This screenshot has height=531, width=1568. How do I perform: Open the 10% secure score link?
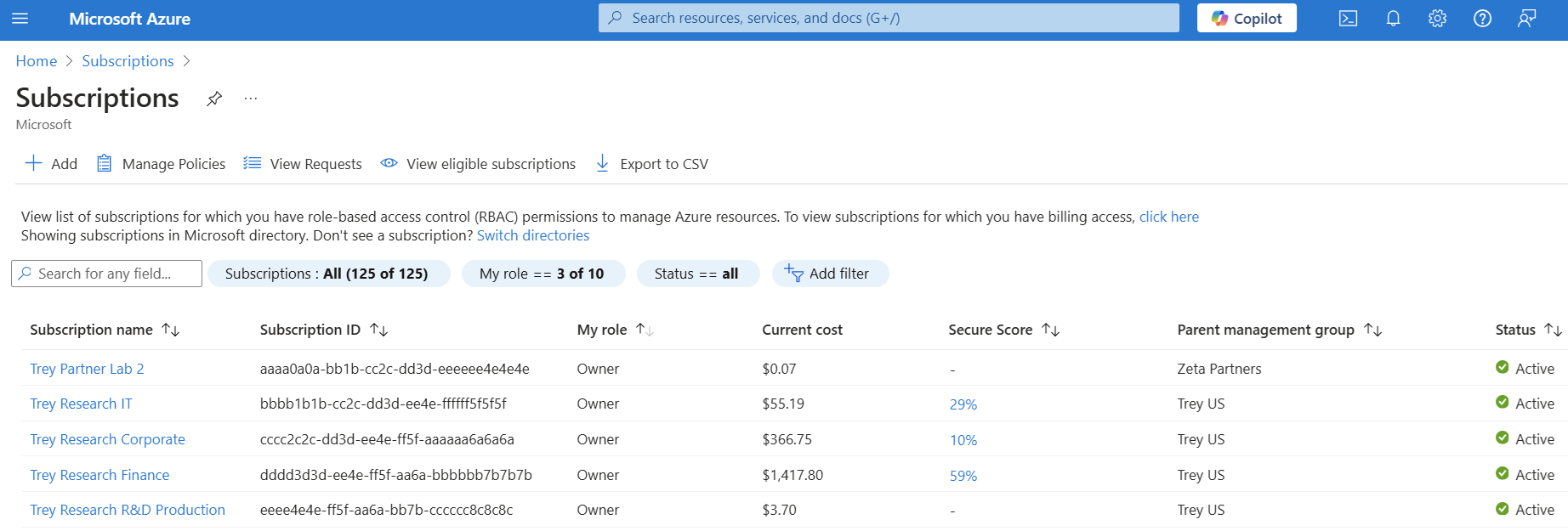[963, 440]
